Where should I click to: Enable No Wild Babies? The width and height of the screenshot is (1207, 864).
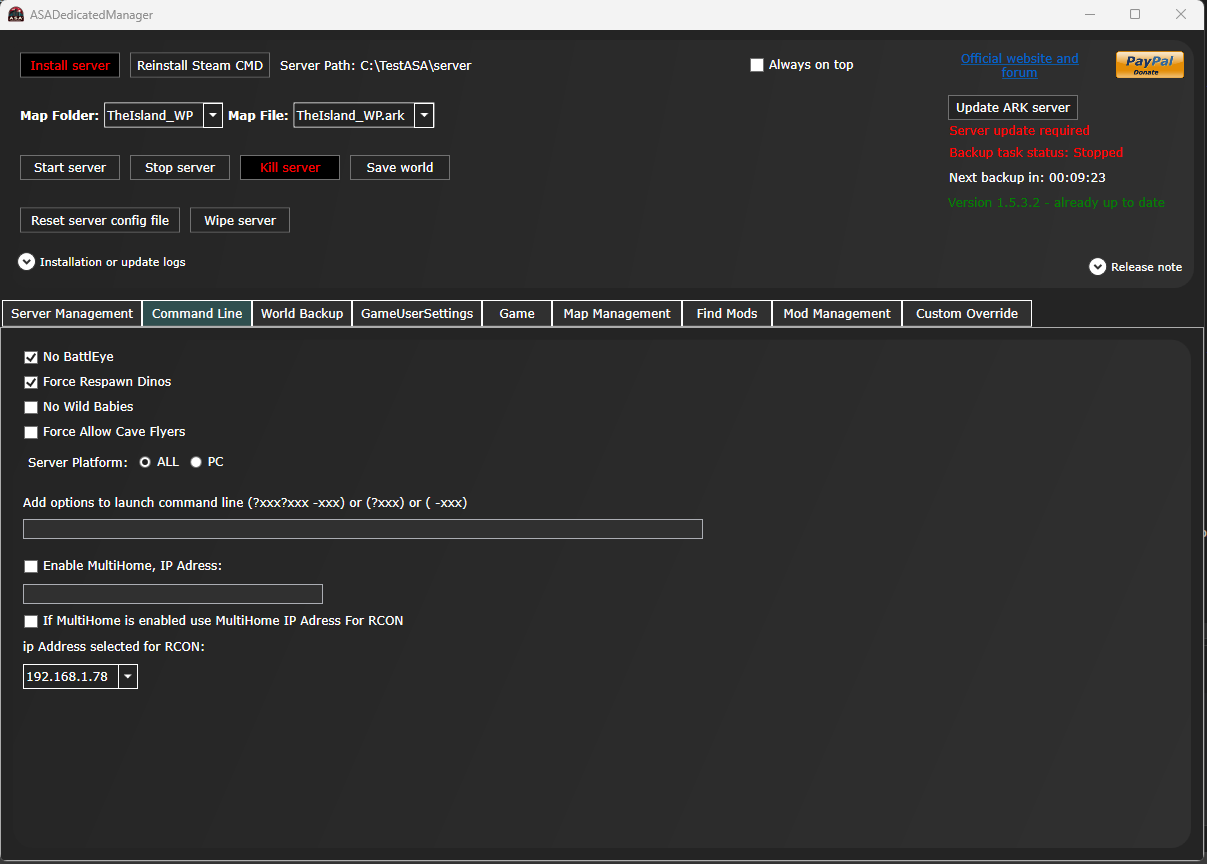click(x=31, y=406)
